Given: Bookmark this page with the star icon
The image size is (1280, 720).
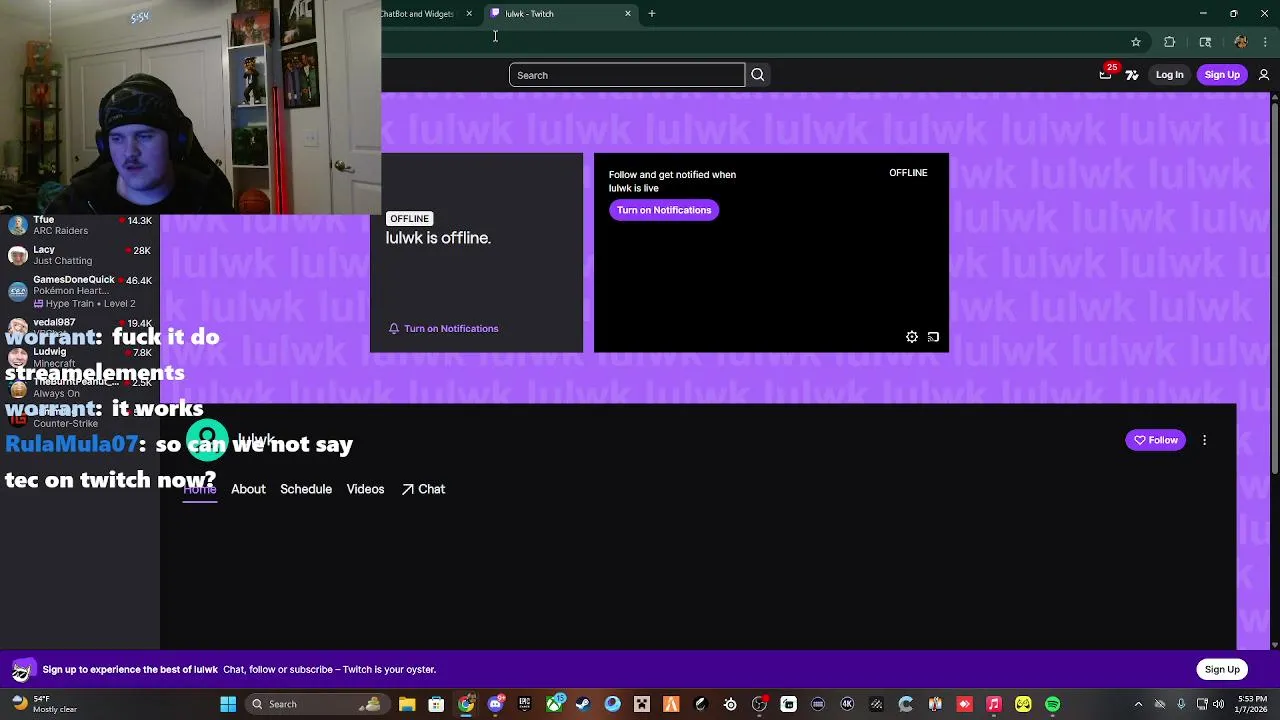Looking at the screenshot, I should click(1136, 42).
